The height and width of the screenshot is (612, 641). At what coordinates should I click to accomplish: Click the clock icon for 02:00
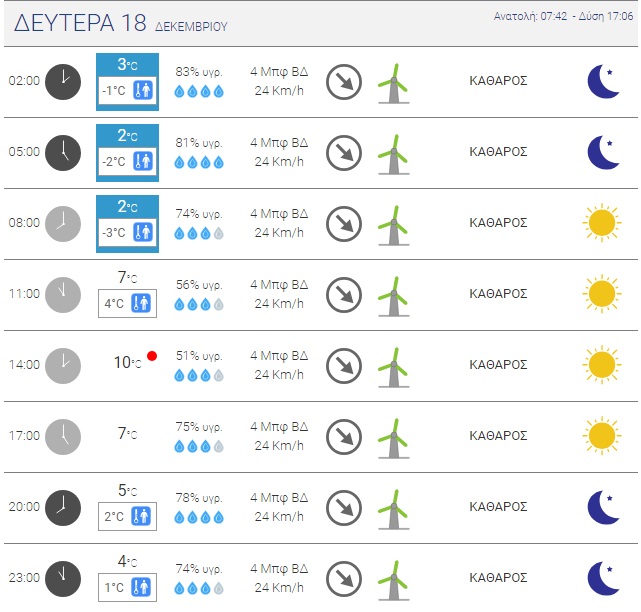coord(62,81)
